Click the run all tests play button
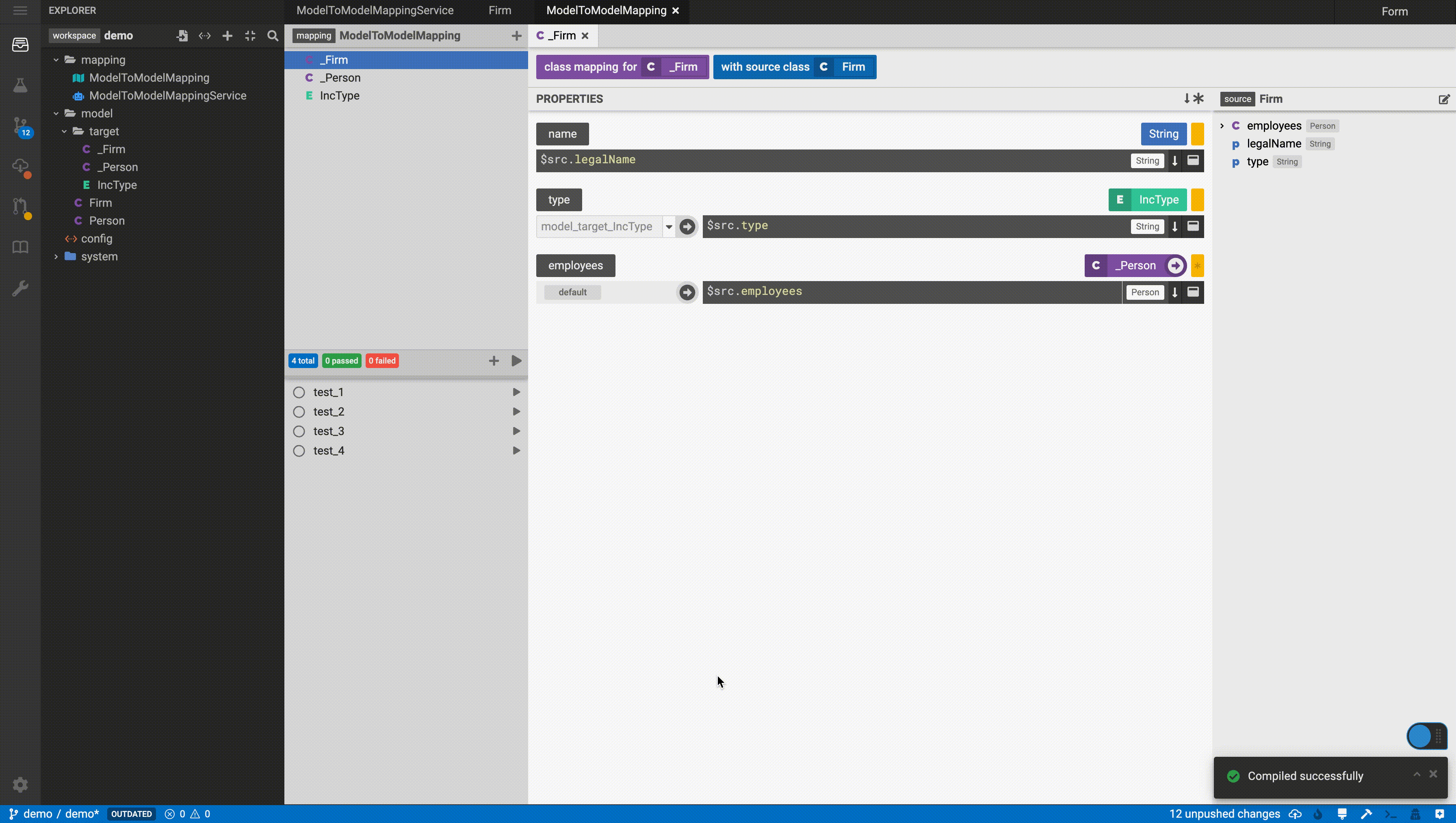Screen dimensions: 1456x823 (x=516, y=360)
